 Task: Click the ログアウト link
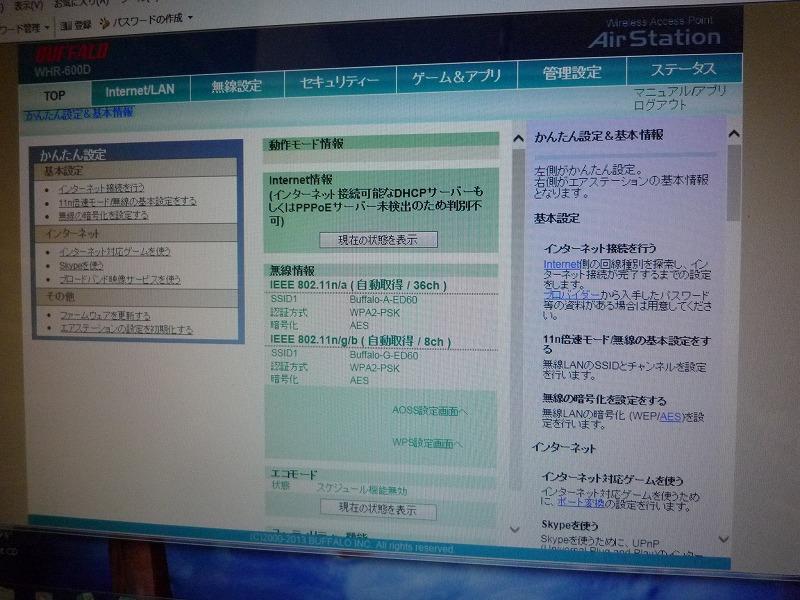(x=660, y=105)
